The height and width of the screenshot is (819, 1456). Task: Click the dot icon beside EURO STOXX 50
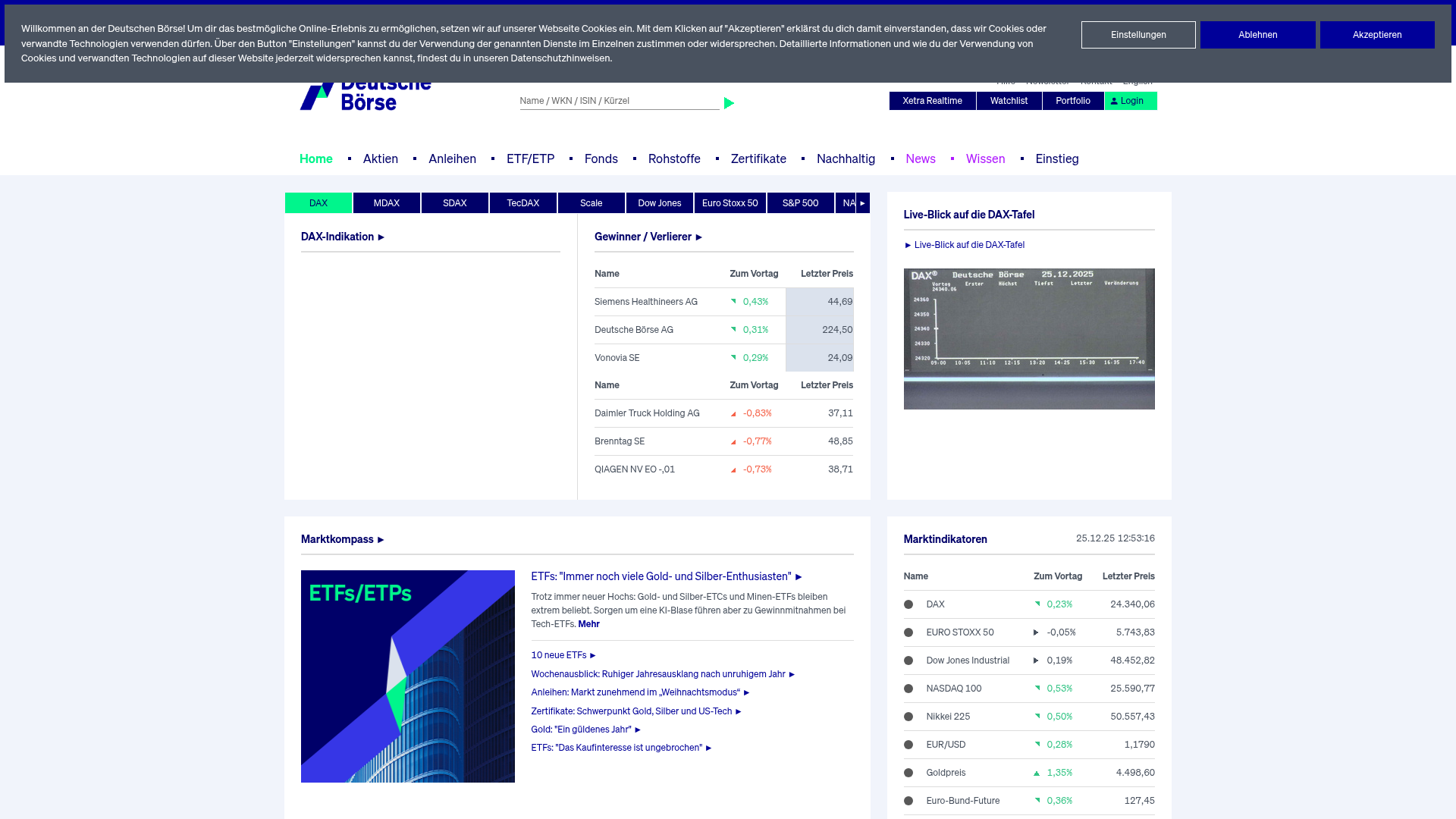[908, 632]
